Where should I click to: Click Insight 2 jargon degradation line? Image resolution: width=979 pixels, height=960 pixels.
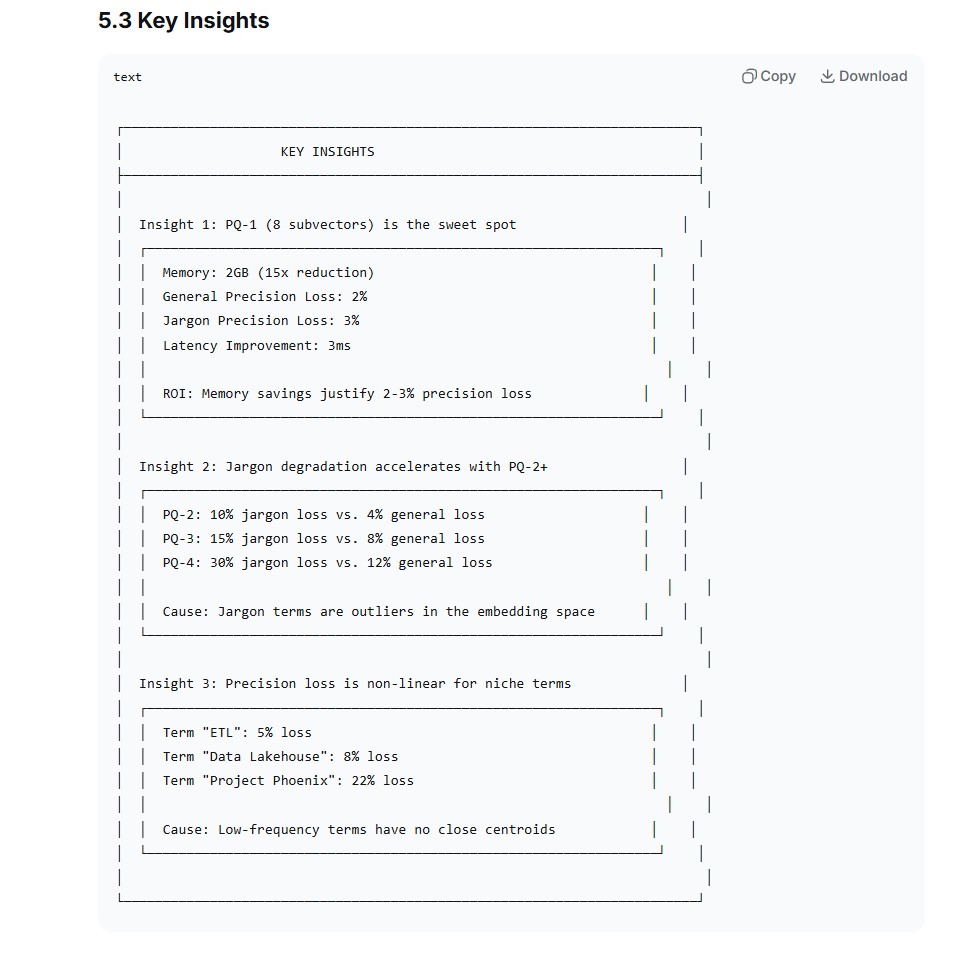343,467
